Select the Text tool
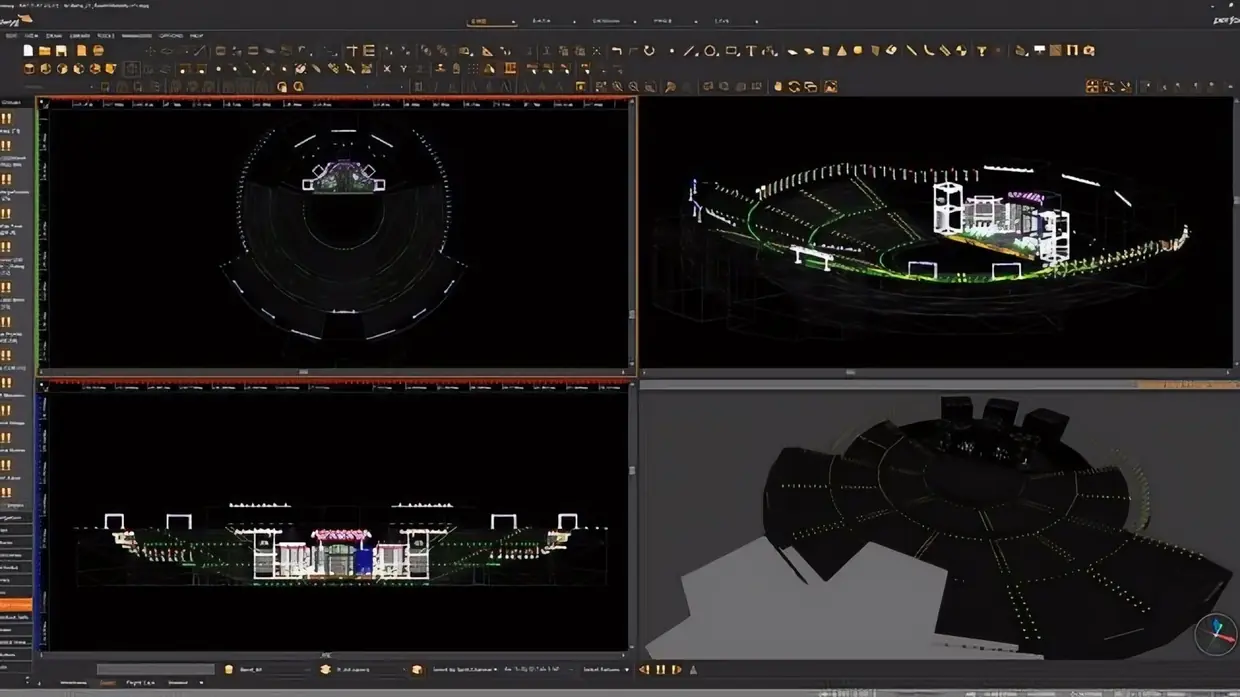This screenshot has width=1240, height=697. [751, 50]
